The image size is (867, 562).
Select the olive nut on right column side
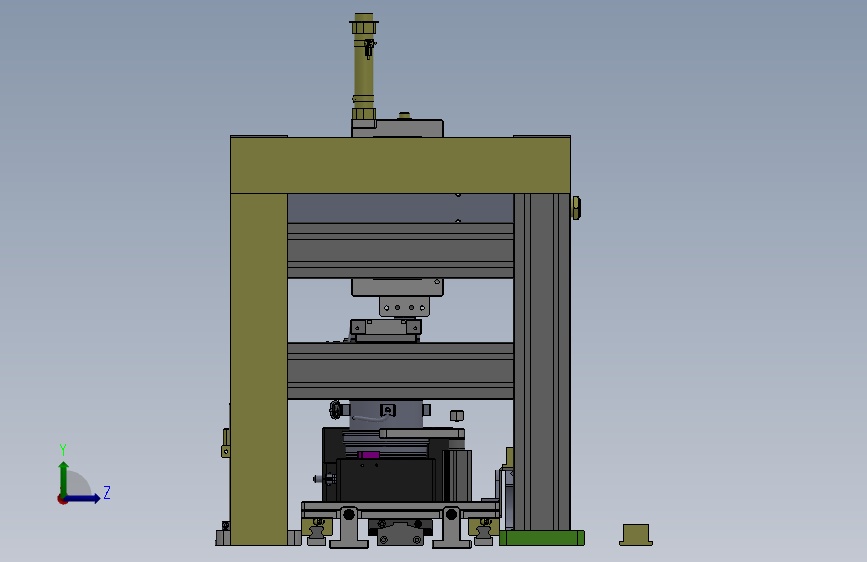pyautogui.click(x=576, y=208)
